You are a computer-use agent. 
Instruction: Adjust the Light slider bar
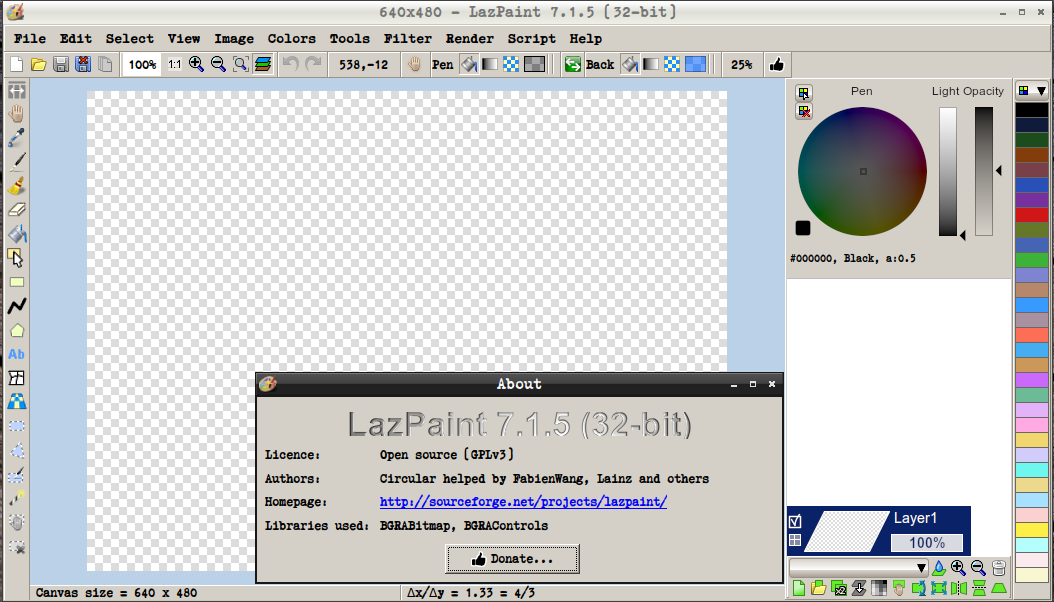coord(948,171)
